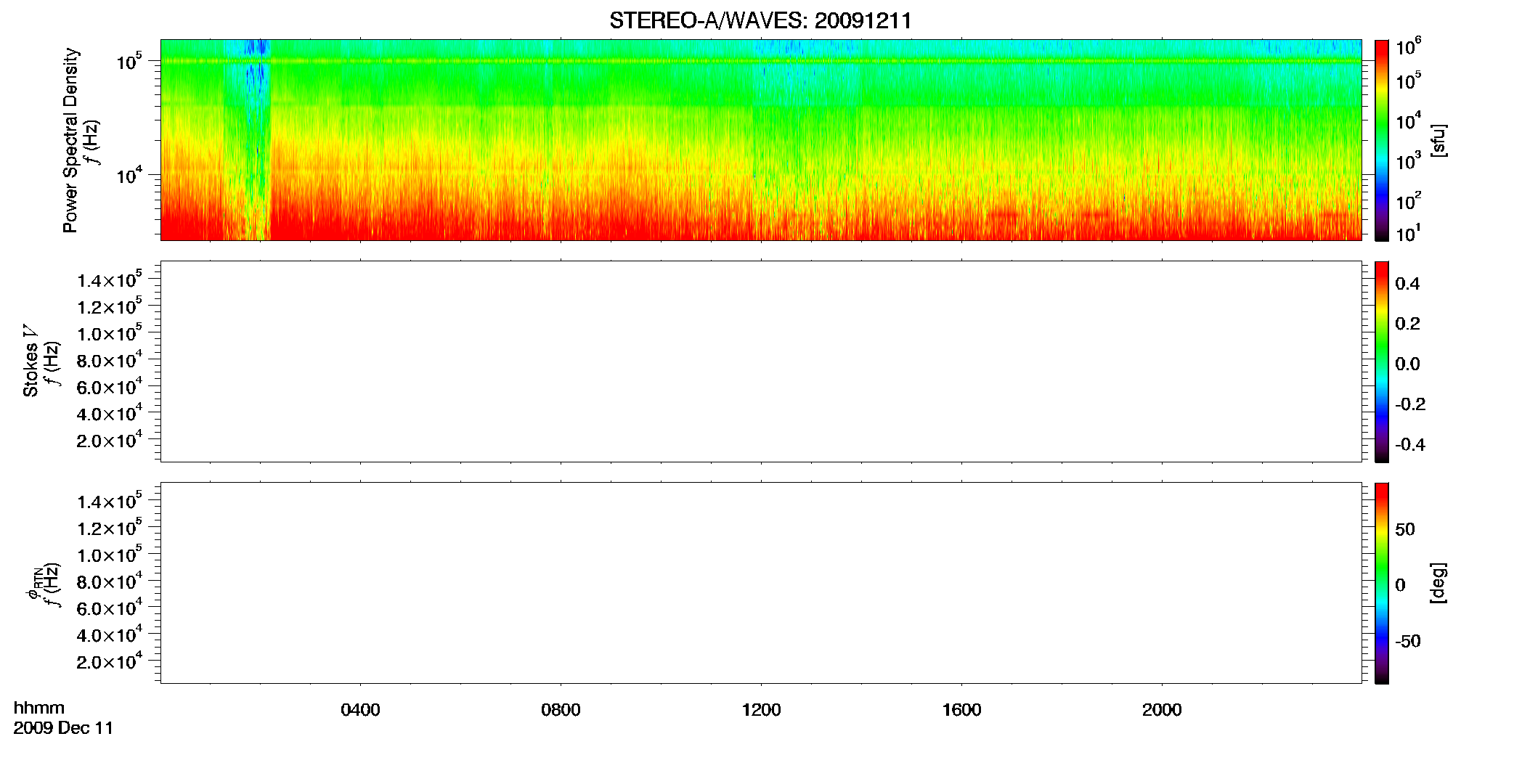This screenshot has width=1522, height=784.
Task: Click 1.4×10^5 tick on Stokes V axis
Action: (x=110, y=279)
